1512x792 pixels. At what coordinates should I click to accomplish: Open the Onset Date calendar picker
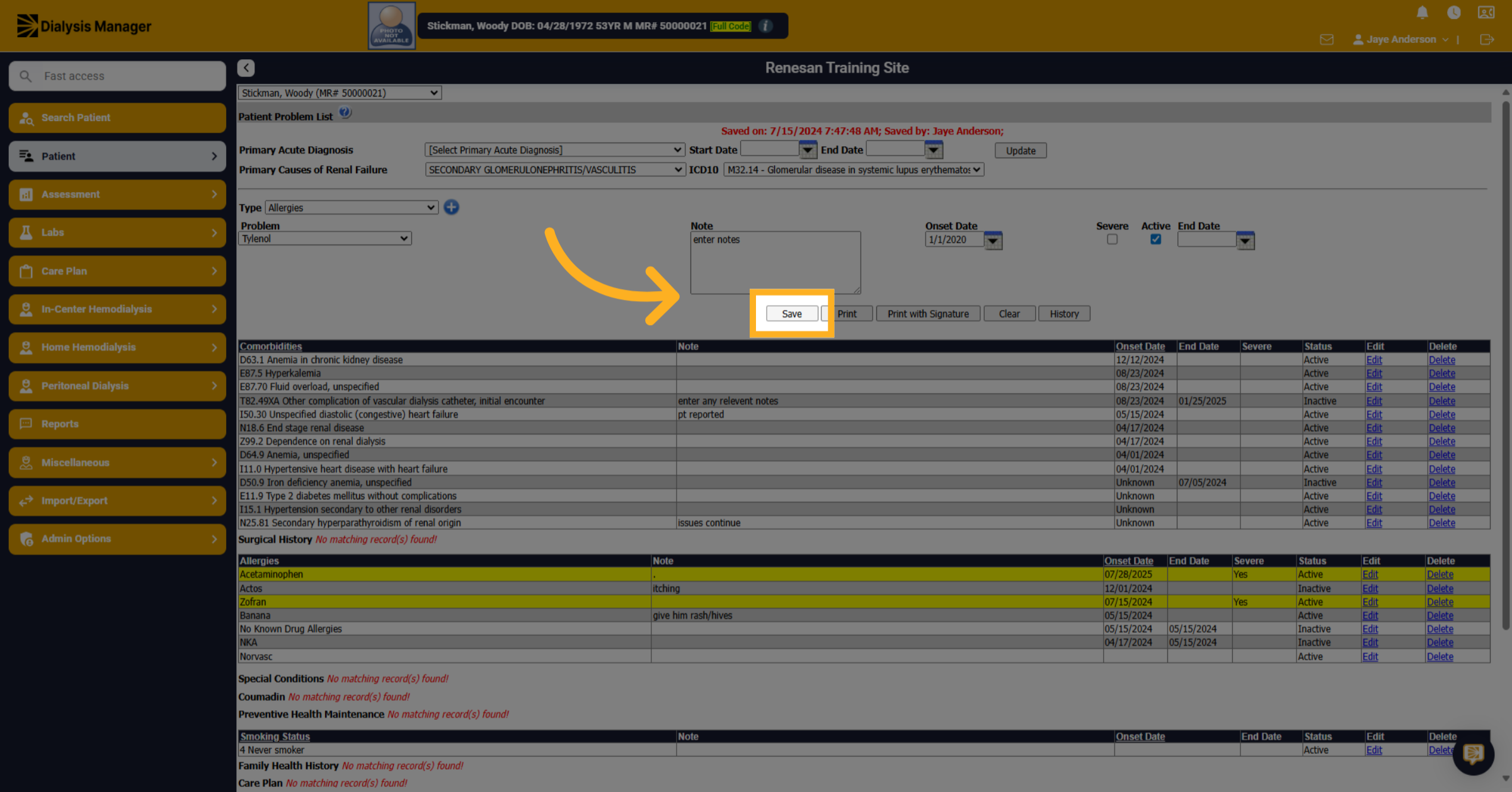pos(993,240)
